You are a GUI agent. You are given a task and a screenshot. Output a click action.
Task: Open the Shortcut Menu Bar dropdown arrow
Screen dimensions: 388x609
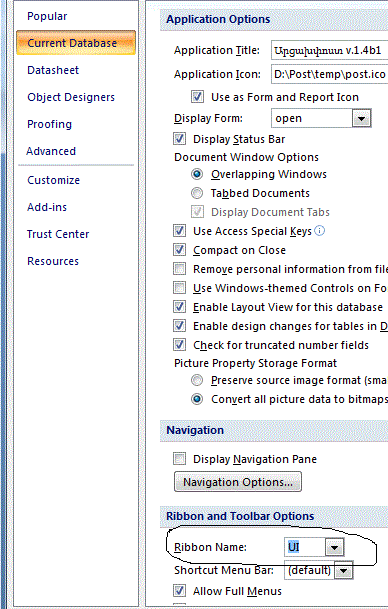pos(343,571)
